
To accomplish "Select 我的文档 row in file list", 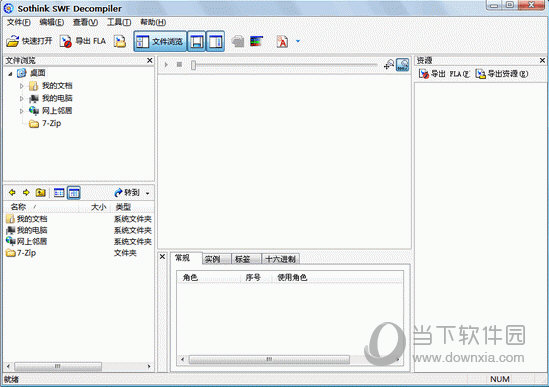I will (79, 219).
